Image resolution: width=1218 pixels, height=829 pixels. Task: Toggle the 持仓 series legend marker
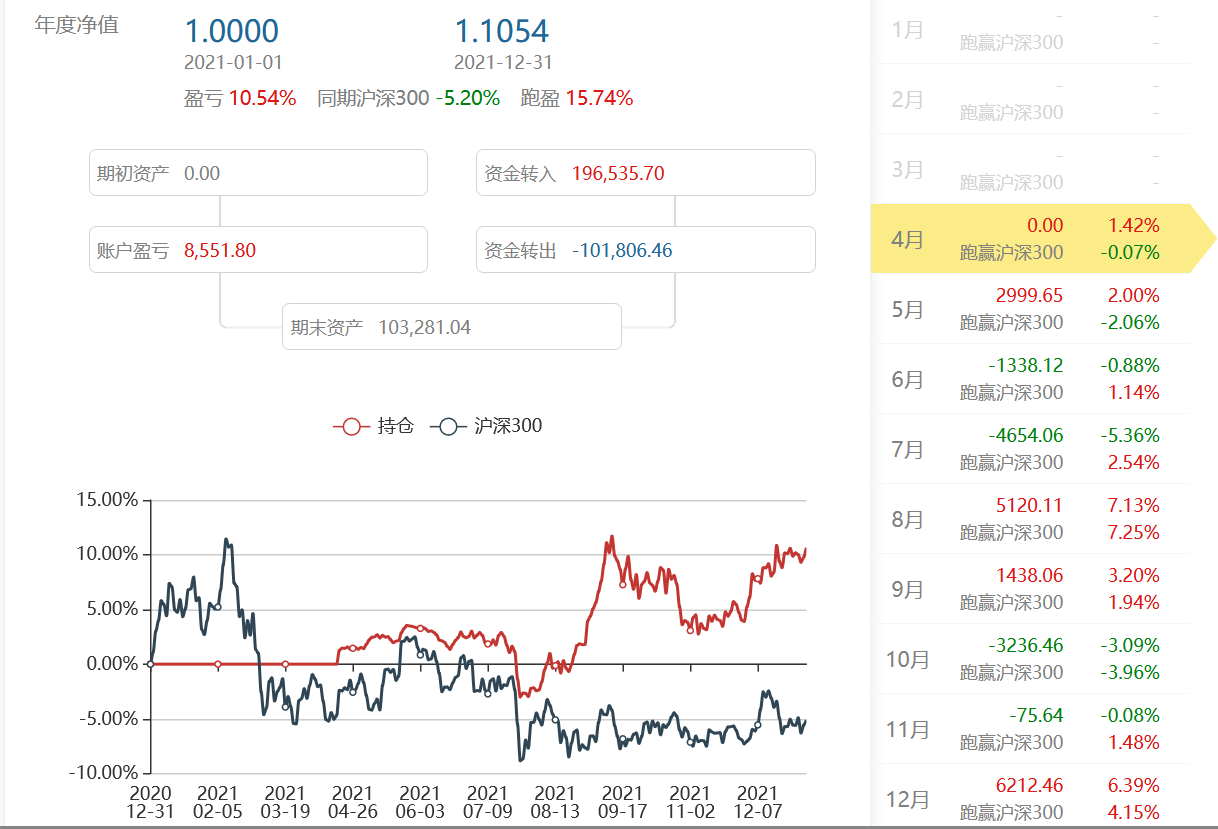tap(351, 426)
